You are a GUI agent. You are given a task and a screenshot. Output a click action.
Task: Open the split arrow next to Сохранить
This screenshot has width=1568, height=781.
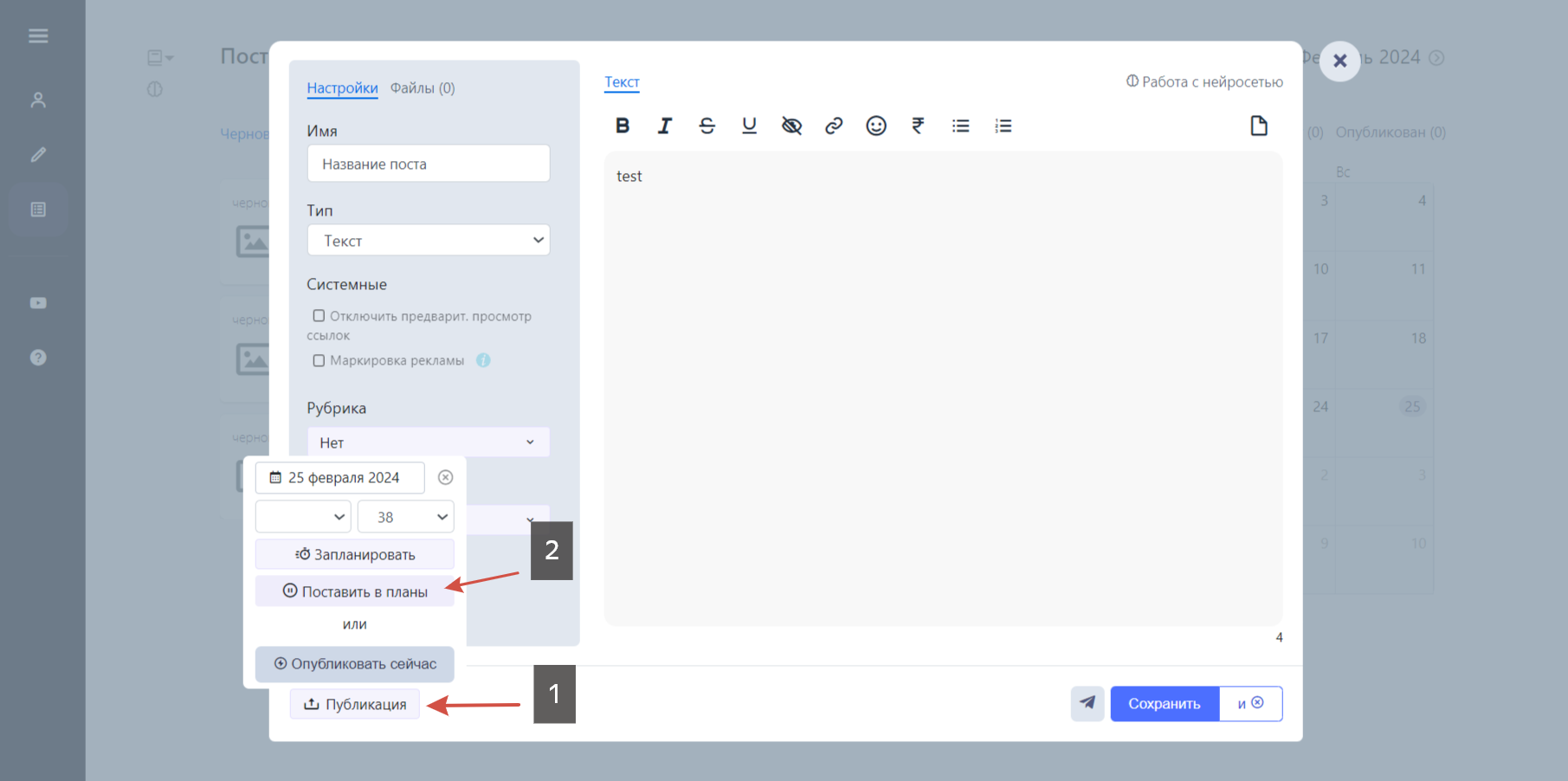pyautogui.click(x=1250, y=703)
